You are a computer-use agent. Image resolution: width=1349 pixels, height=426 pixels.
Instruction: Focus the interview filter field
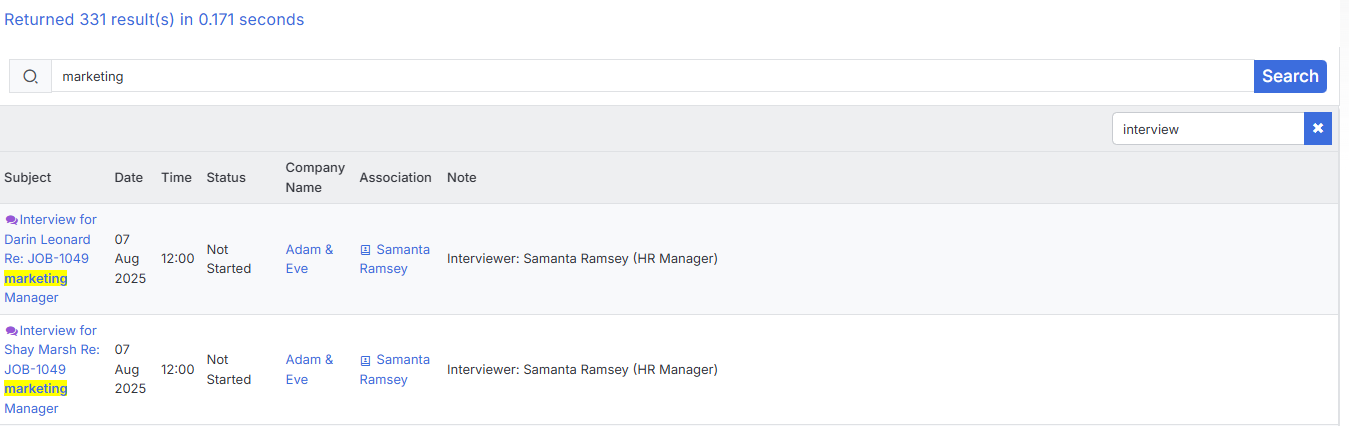1208,128
